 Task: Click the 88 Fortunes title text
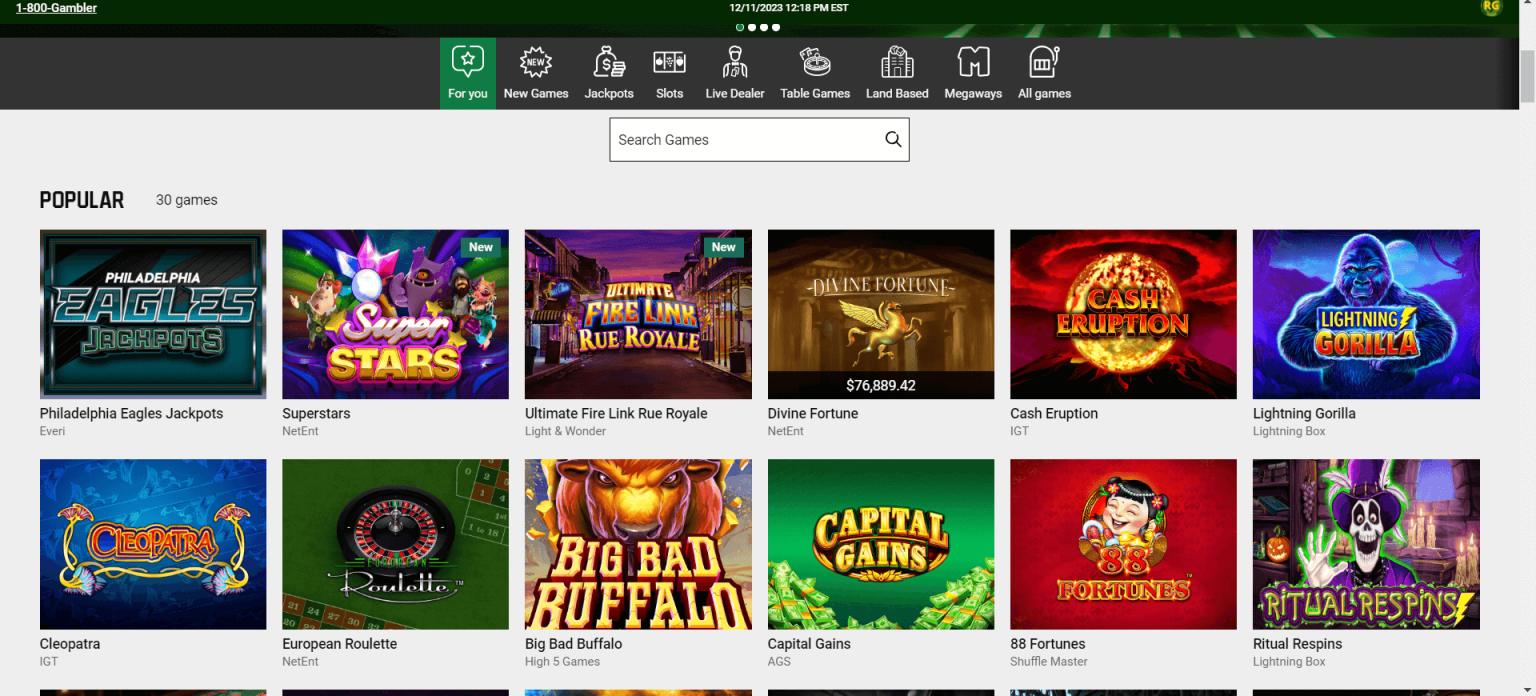click(x=1047, y=644)
